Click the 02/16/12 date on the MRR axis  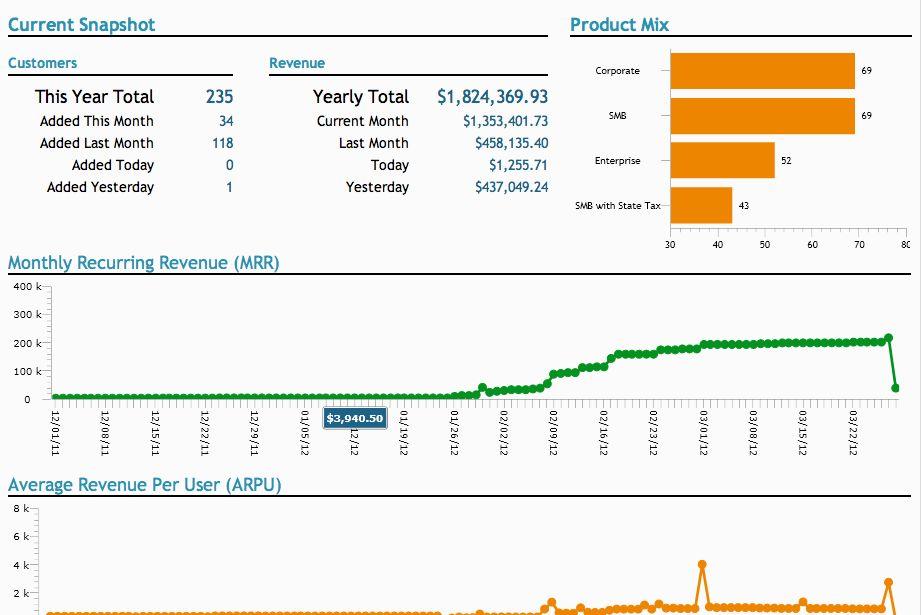[603, 433]
